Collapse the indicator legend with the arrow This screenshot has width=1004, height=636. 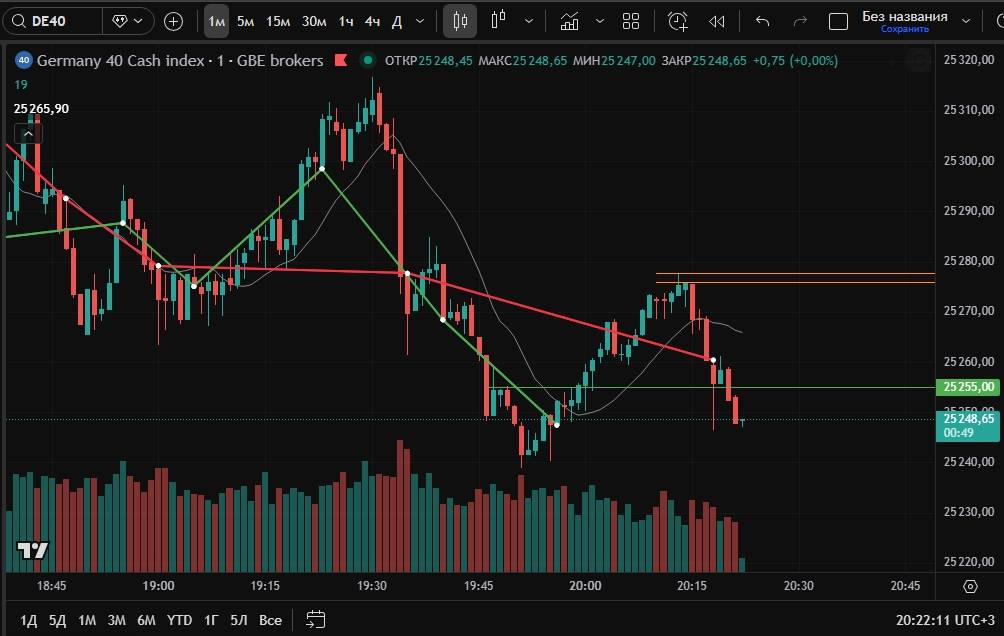point(28,133)
